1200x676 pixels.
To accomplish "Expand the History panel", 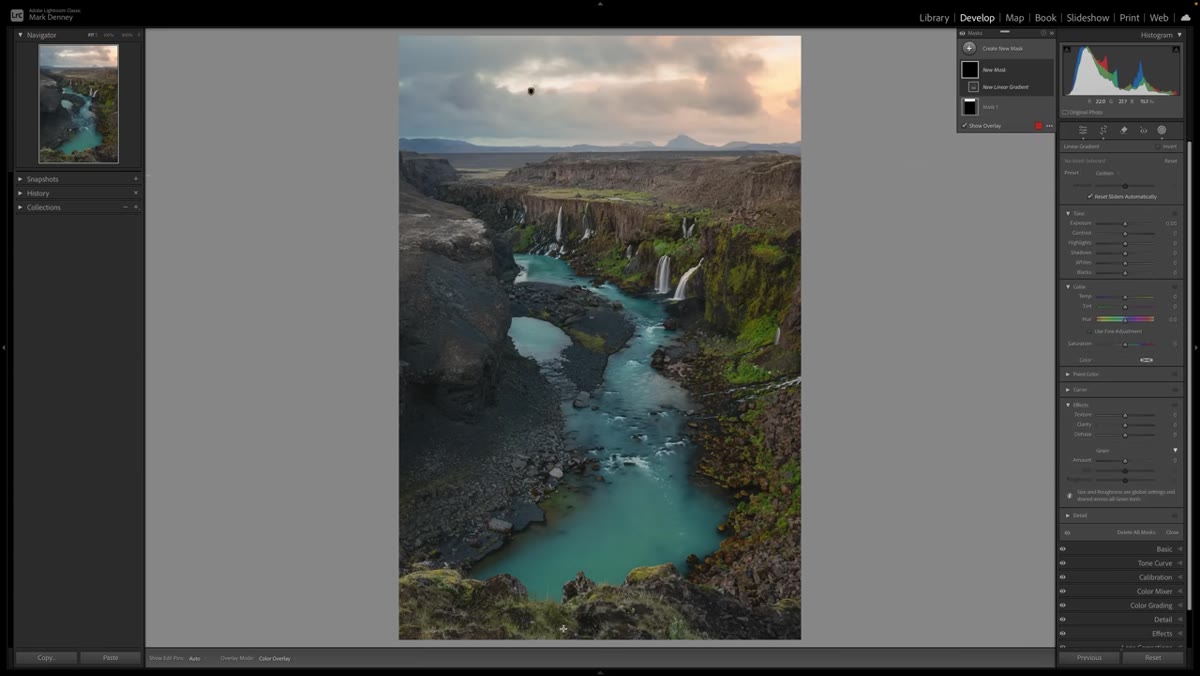I will (20, 193).
